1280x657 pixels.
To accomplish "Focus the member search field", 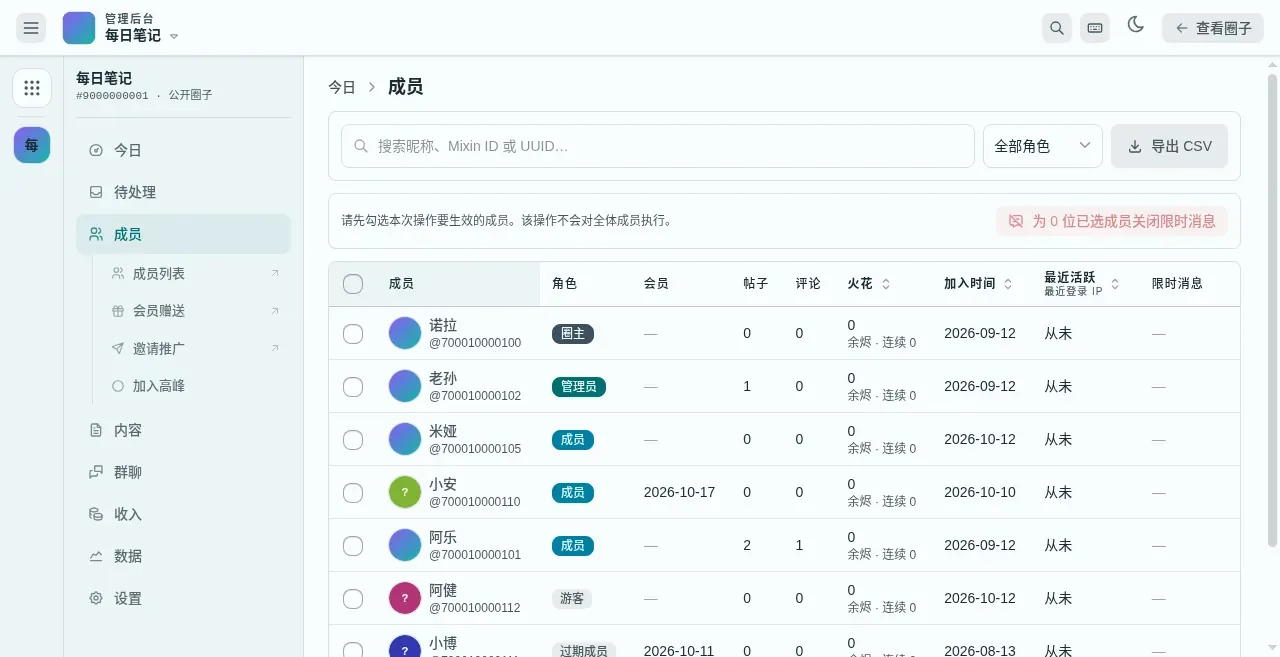I will point(658,146).
